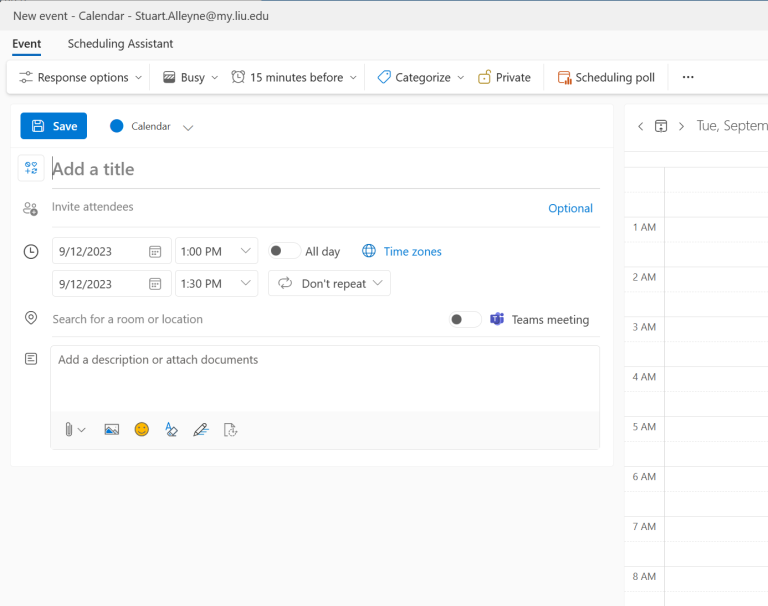Switch to the Scheduling Assistant tab

(x=120, y=44)
